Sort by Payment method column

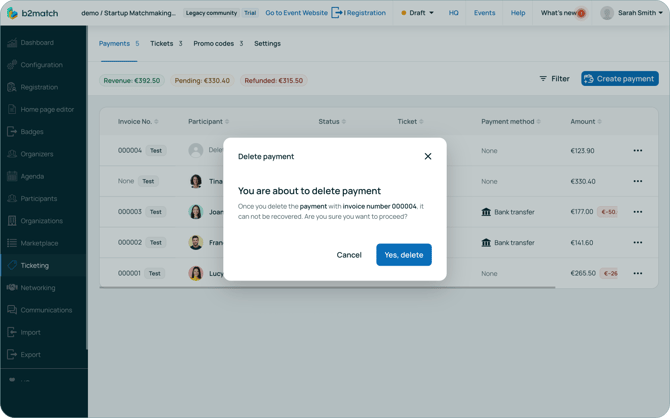511,121
